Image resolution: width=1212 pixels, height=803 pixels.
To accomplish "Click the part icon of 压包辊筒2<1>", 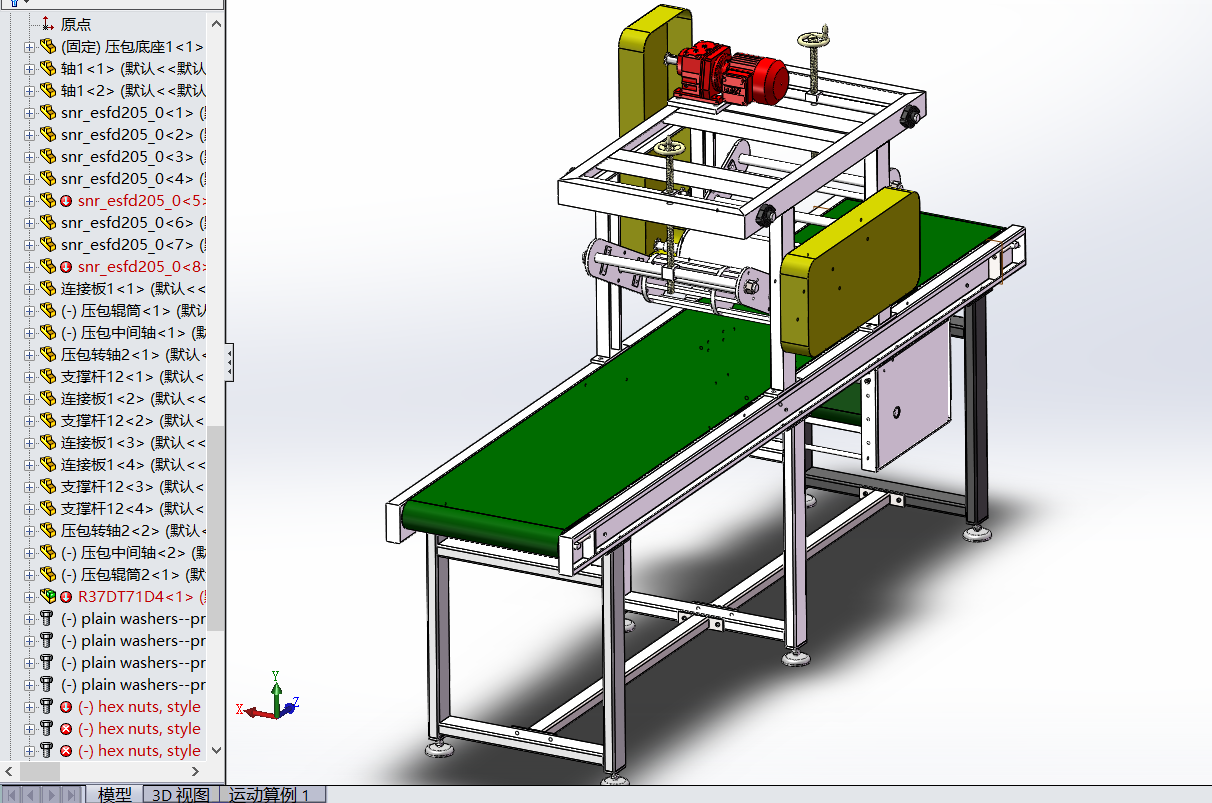I will (x=48, y=574).
